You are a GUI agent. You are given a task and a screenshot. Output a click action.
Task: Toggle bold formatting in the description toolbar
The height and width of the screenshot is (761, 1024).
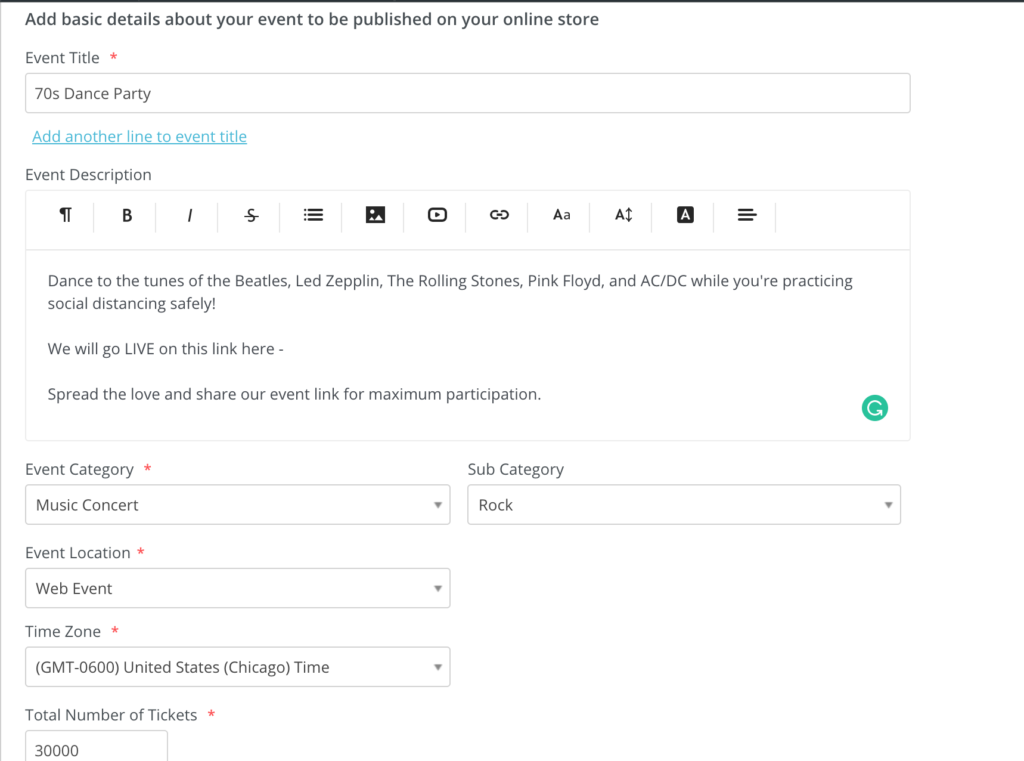tap(125, 215)
